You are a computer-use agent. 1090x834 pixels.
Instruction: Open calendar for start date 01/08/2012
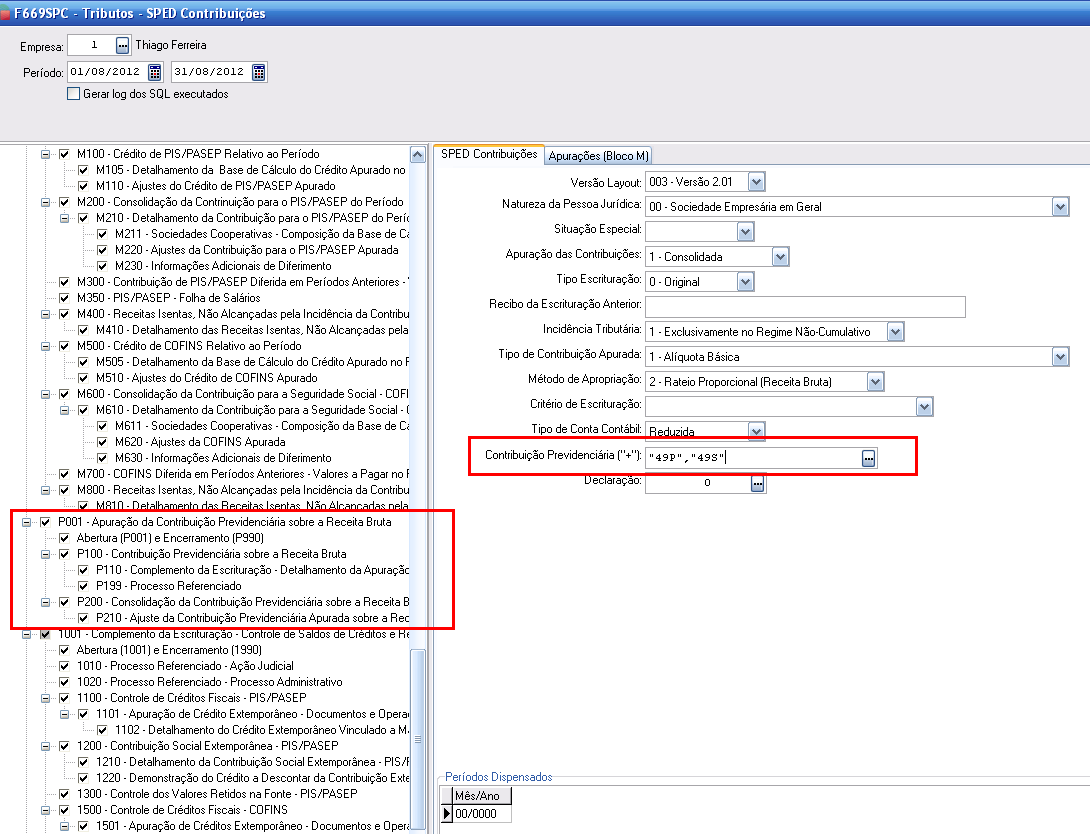(155, 72)
